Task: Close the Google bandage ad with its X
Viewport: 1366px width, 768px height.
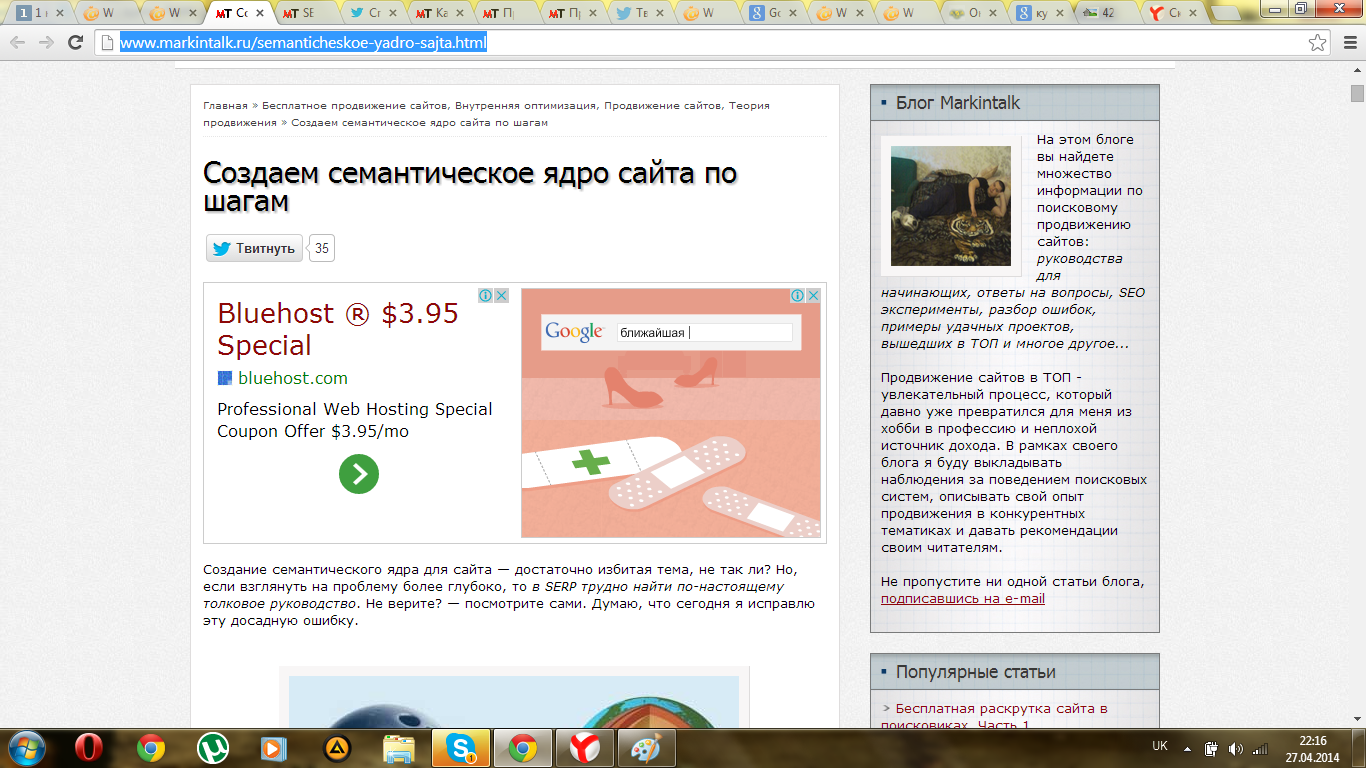Action: pyautogui.click(x=814, y=296)
